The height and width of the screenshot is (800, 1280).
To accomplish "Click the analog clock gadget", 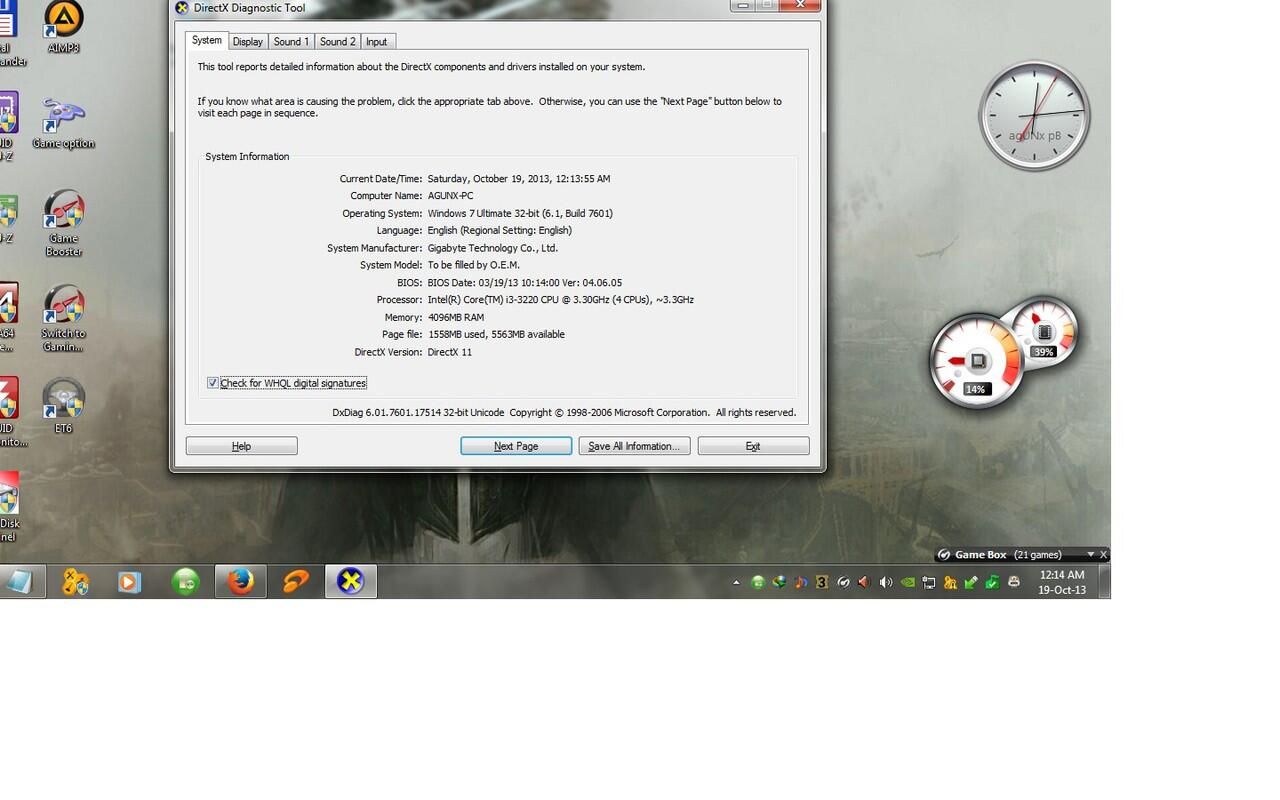I will pos(1034,115).
